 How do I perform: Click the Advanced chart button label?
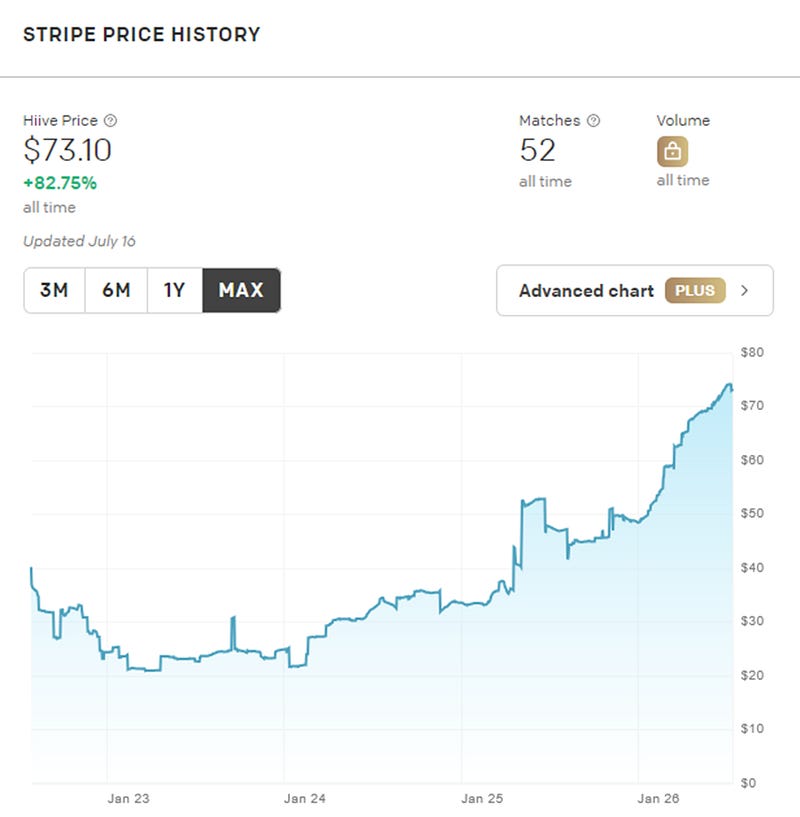586,291
